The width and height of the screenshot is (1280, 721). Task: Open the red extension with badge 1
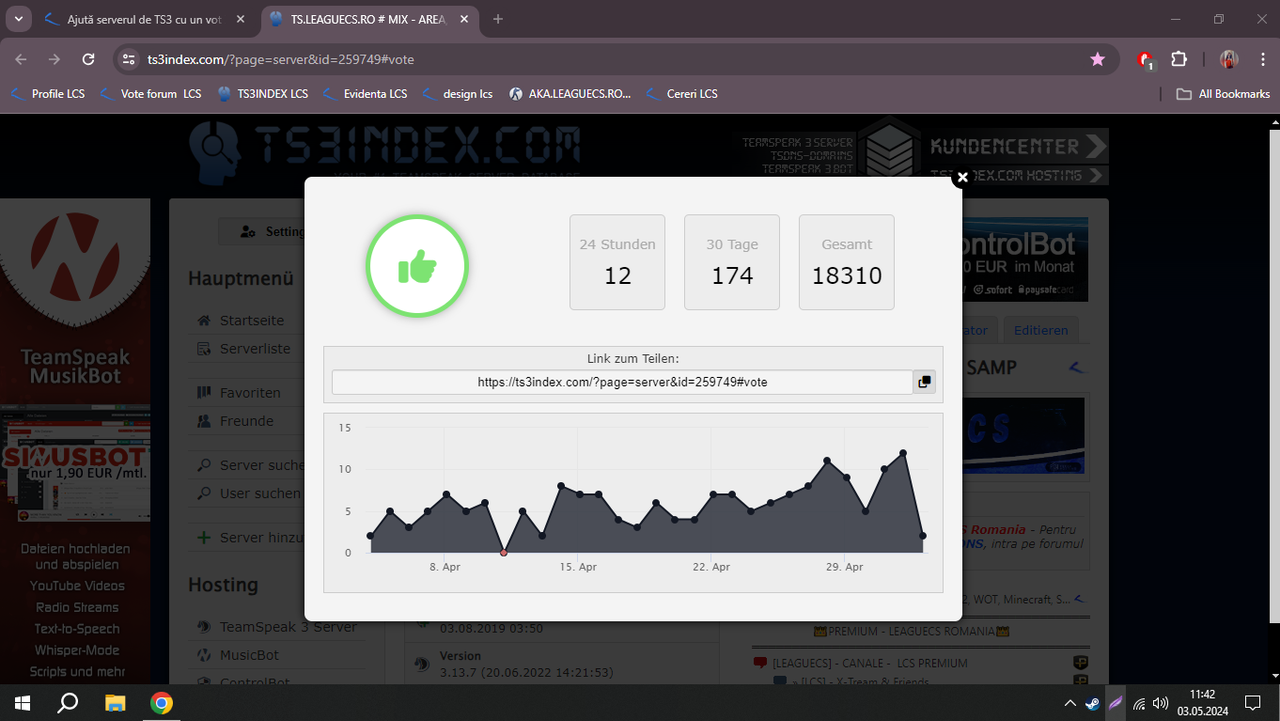pos(1146,60)
